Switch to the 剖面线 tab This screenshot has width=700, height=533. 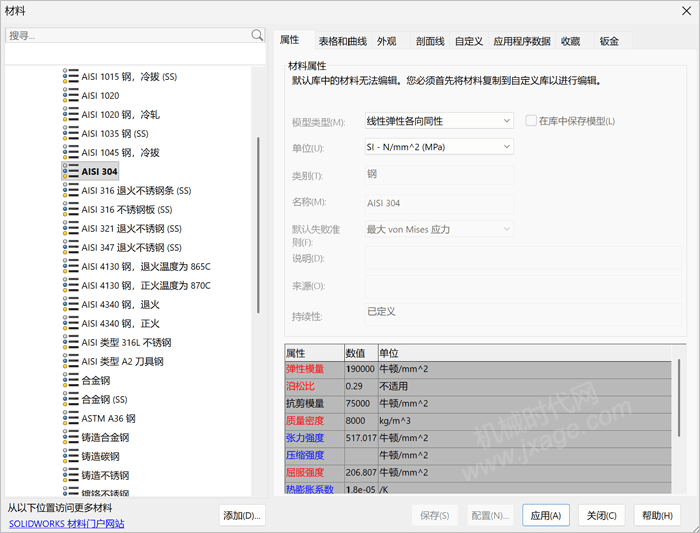pyautogui.click(x=430, y=41)
